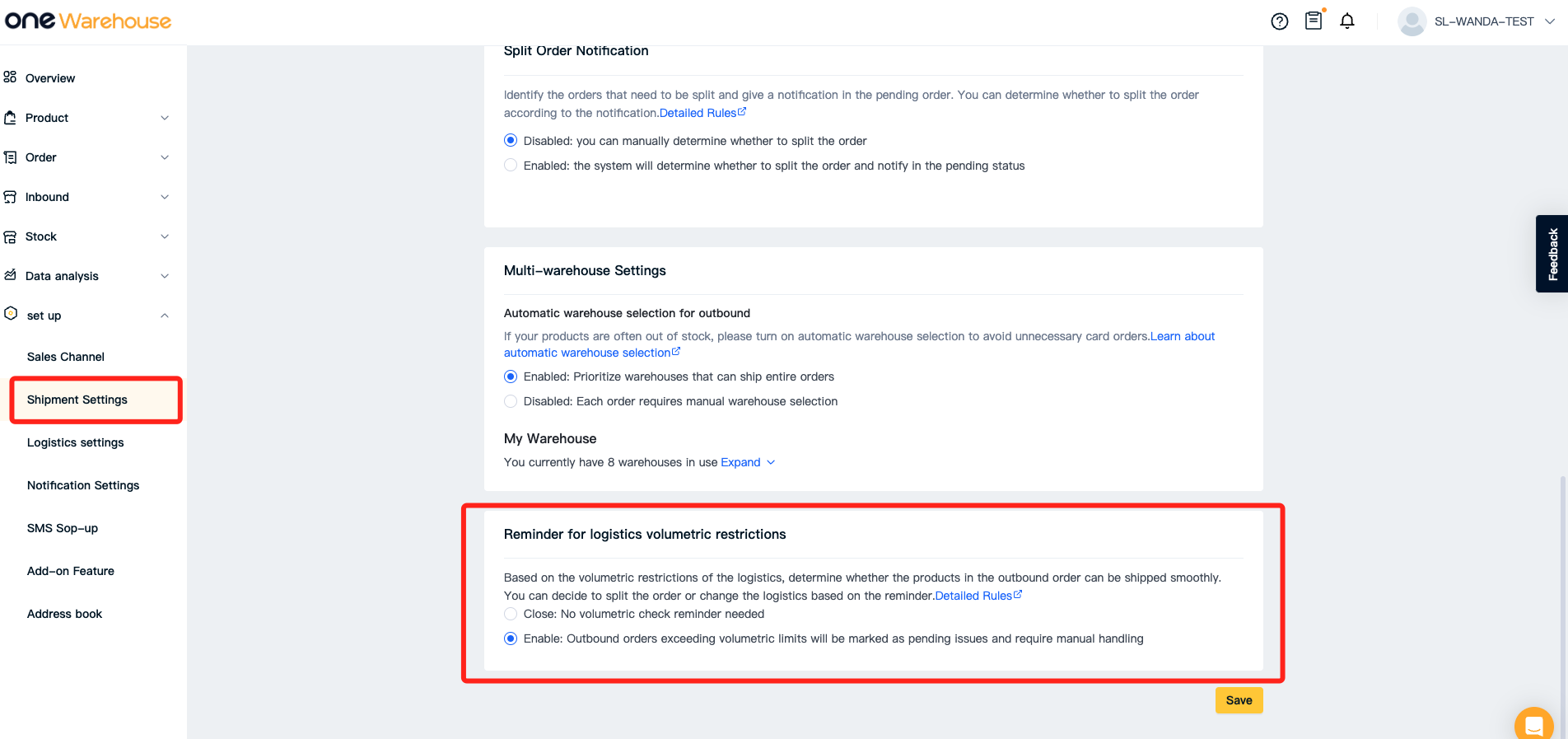Open the clipboard task list icon
Viewport: 1568px width, 739px height.
point(1314,21)
